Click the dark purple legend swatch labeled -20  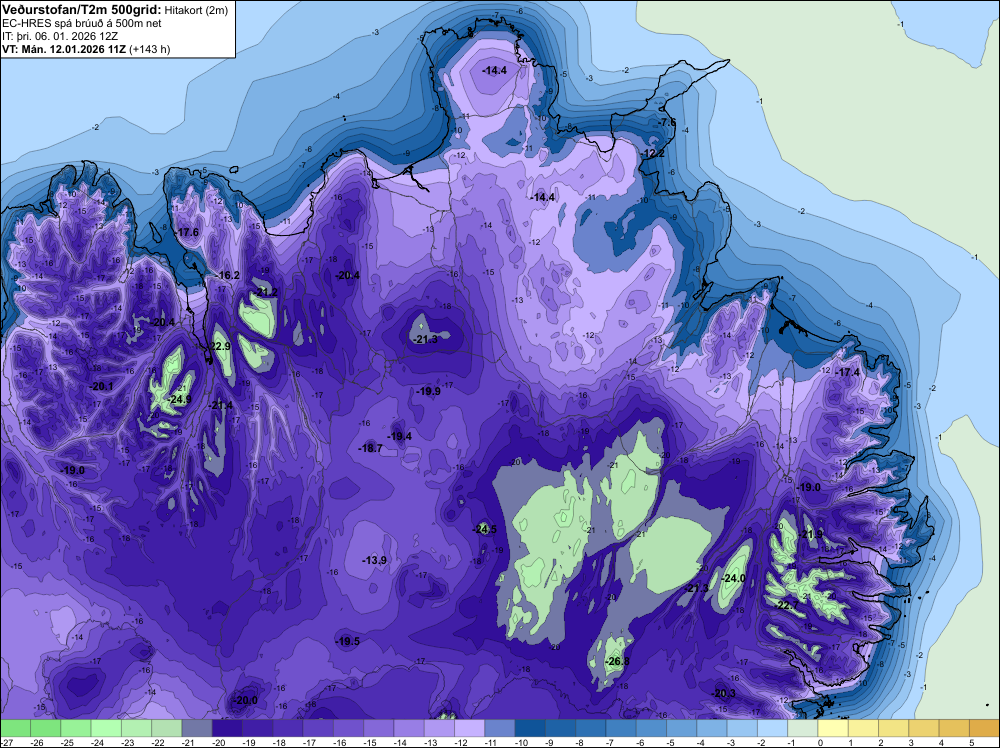[x=227, y=728]
